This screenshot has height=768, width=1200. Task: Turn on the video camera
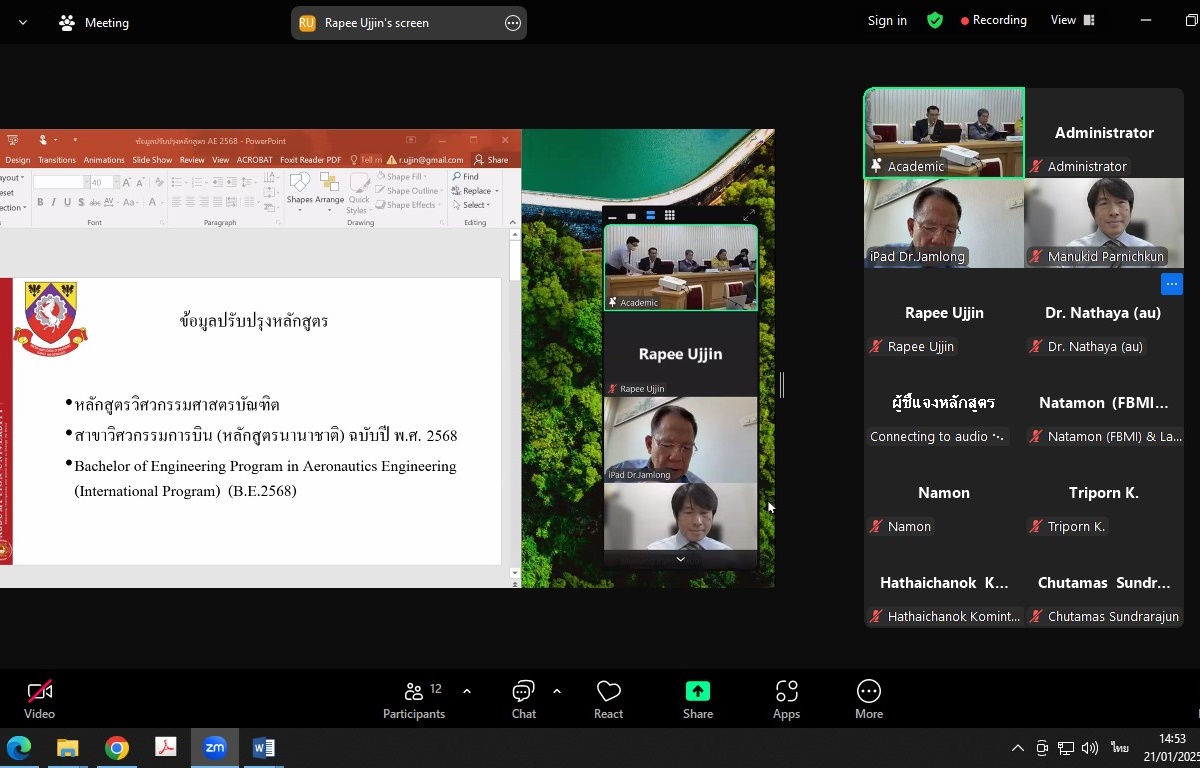(x=39, y=699)
